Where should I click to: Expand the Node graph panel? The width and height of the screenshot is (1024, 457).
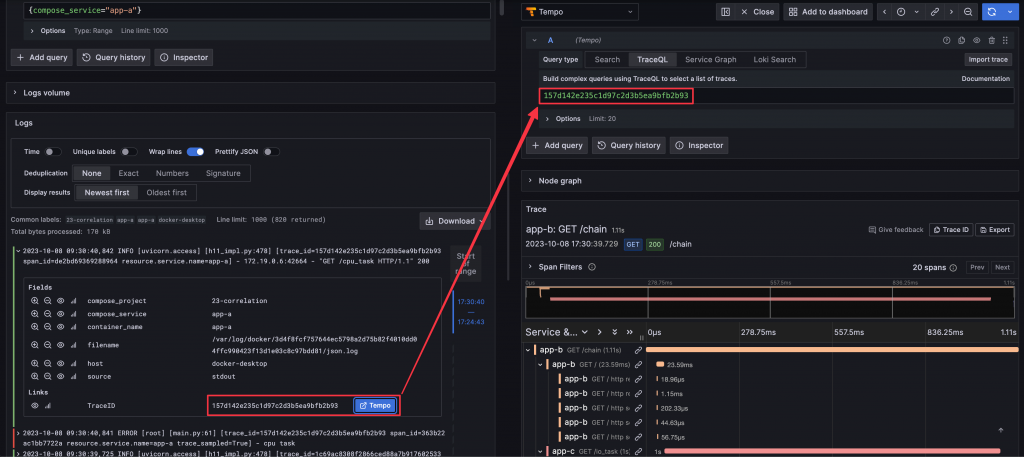click(770, 181)
